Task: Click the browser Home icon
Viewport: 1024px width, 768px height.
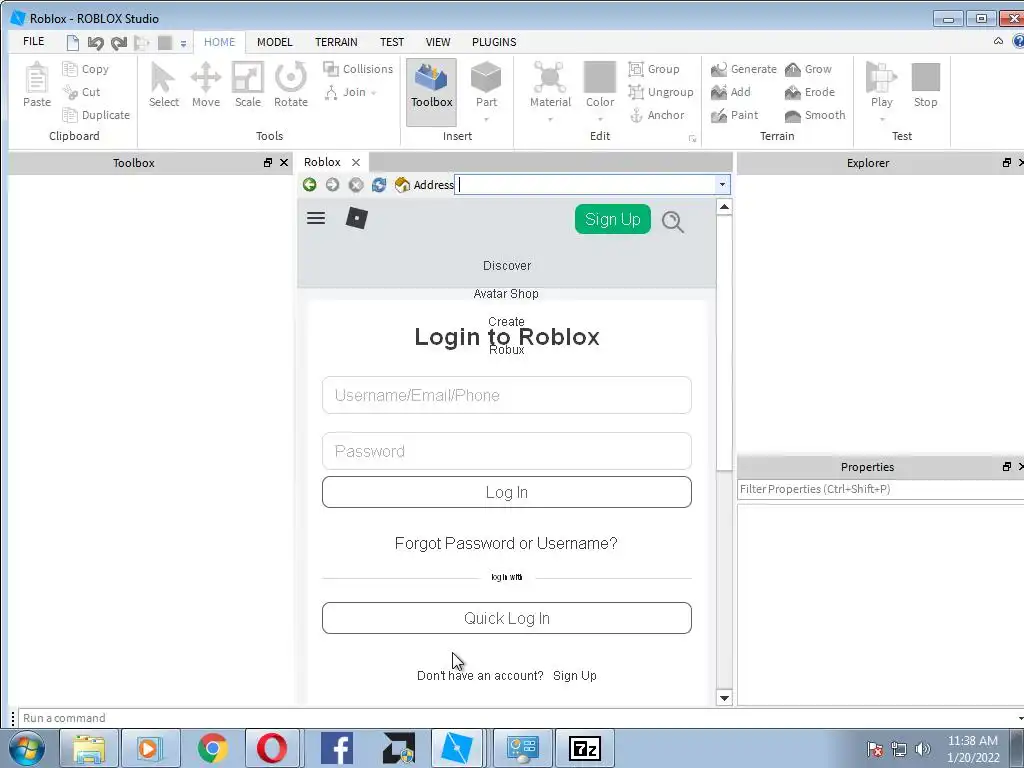Action: 402,185
